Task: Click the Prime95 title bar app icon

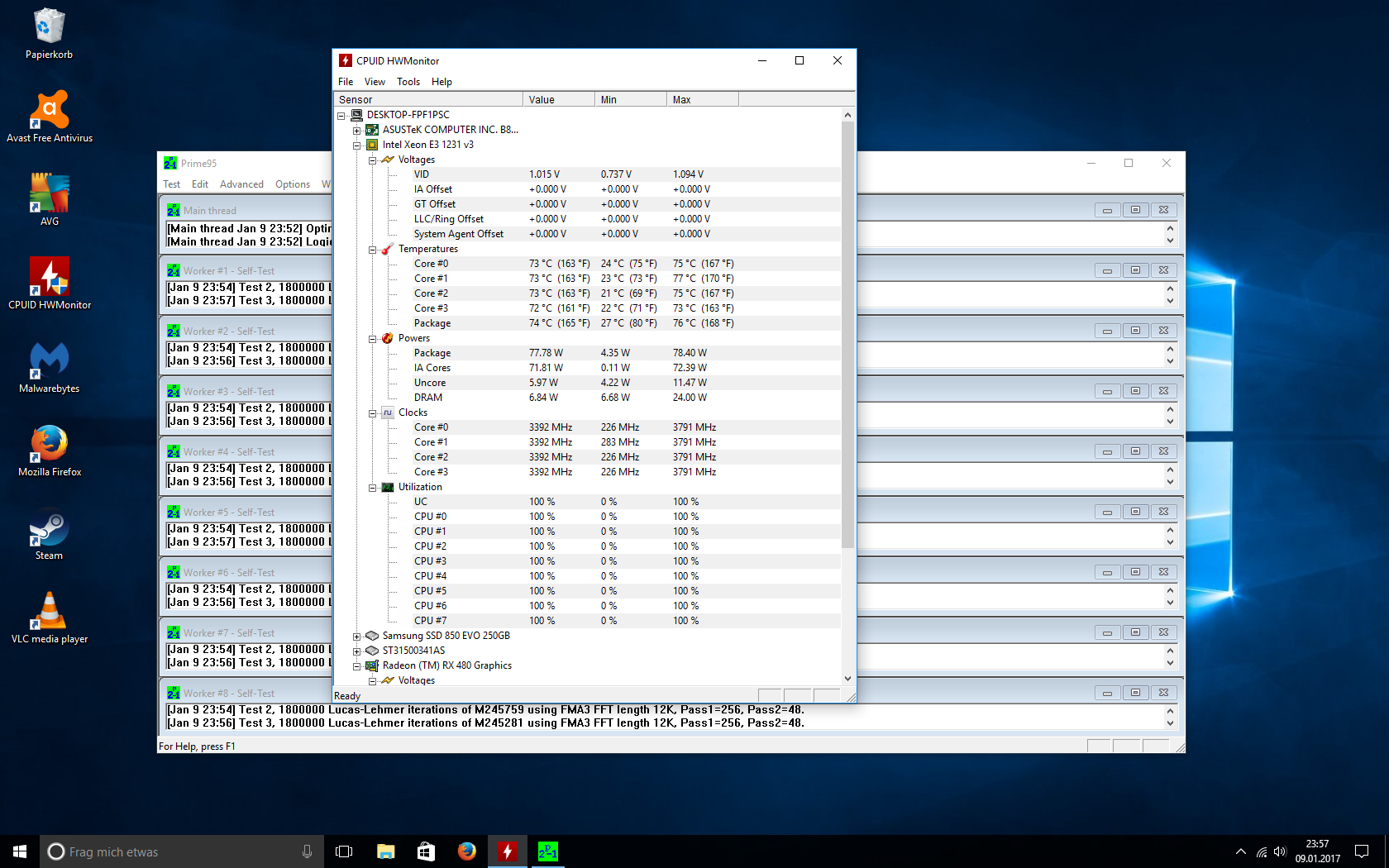Action: point(170,163)
